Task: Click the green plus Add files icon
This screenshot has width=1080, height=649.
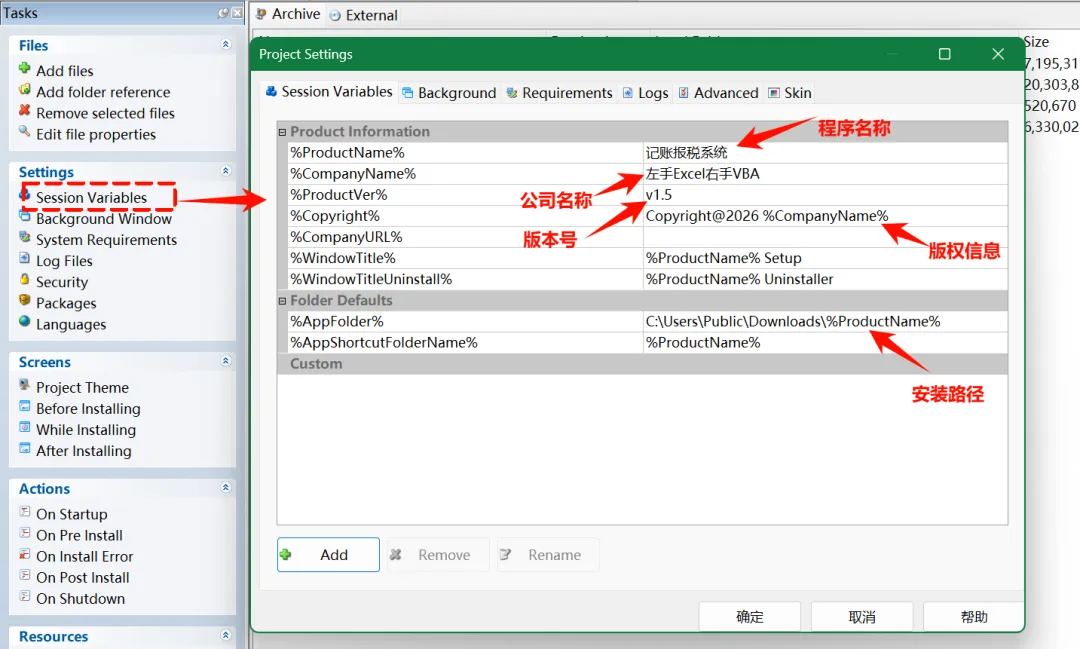Action: (x=25, y=68)
